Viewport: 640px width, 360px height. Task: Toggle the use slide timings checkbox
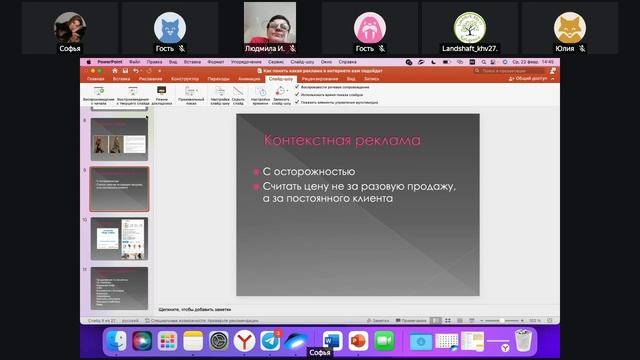coord(297,95)
